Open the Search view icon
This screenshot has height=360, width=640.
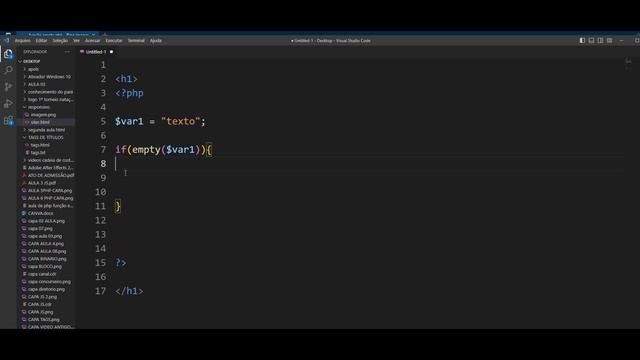coord(8,71)
